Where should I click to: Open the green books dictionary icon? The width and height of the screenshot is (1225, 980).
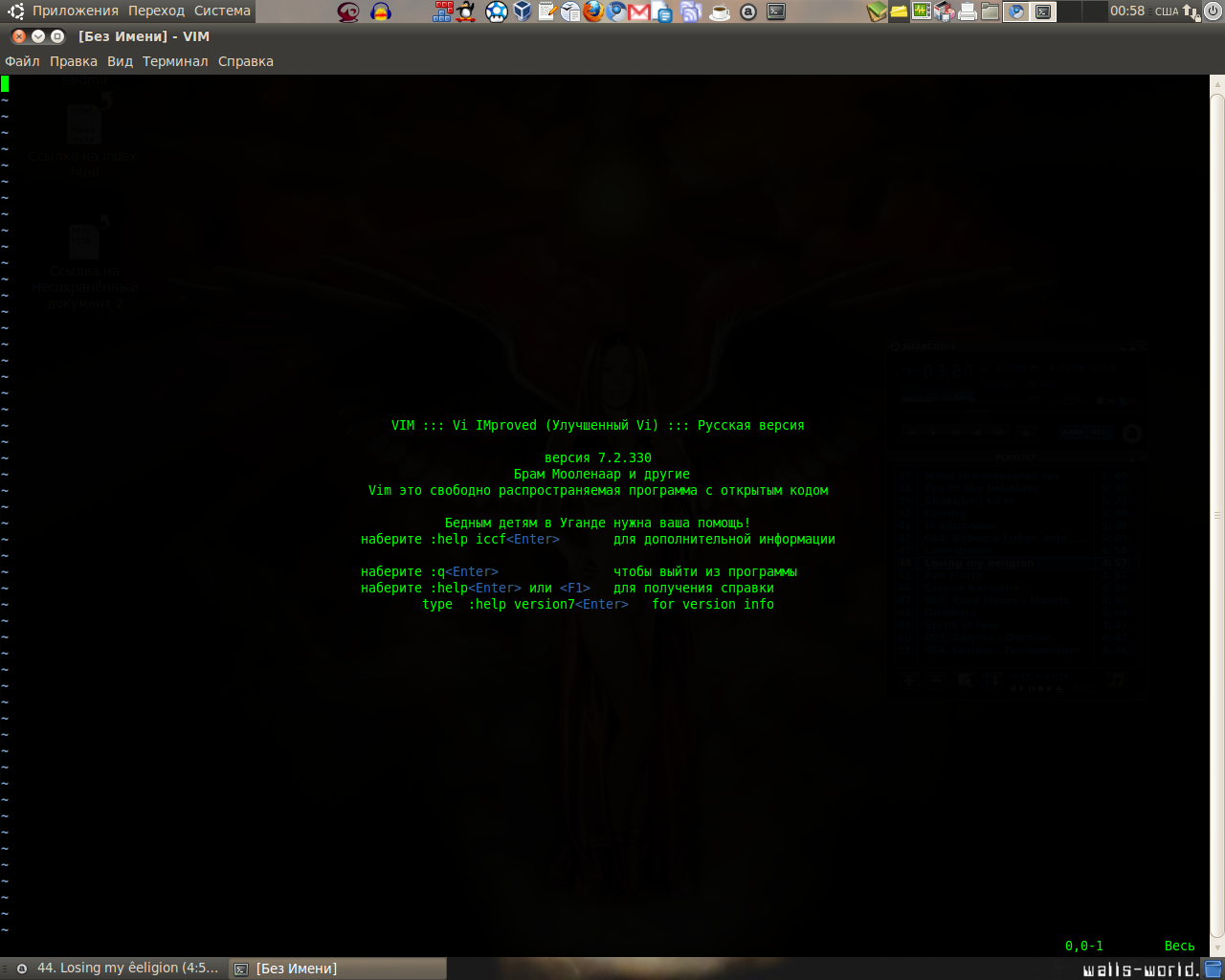(x=877, y=11)
